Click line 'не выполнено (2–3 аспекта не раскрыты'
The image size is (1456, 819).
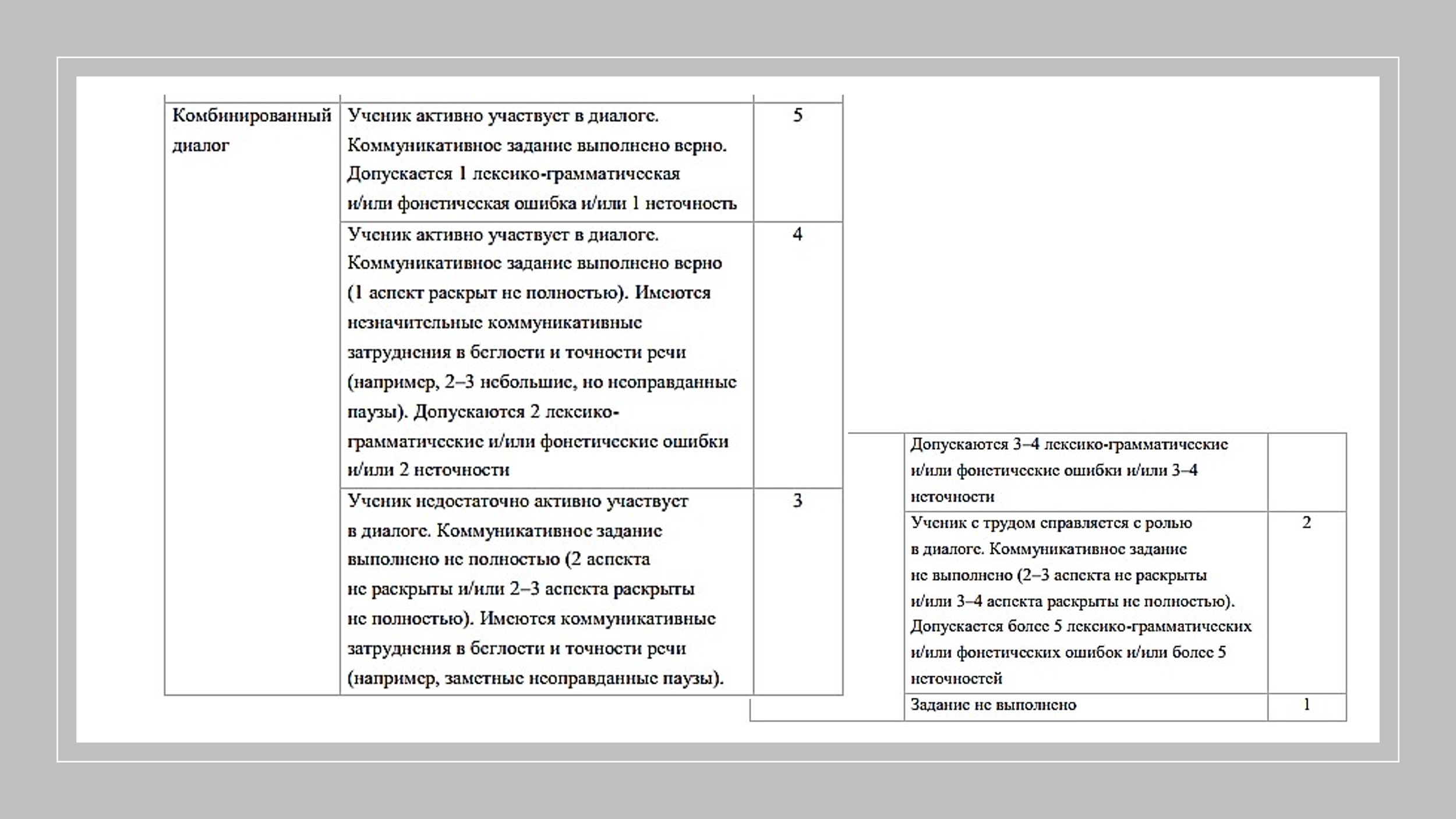(1058, 576)
